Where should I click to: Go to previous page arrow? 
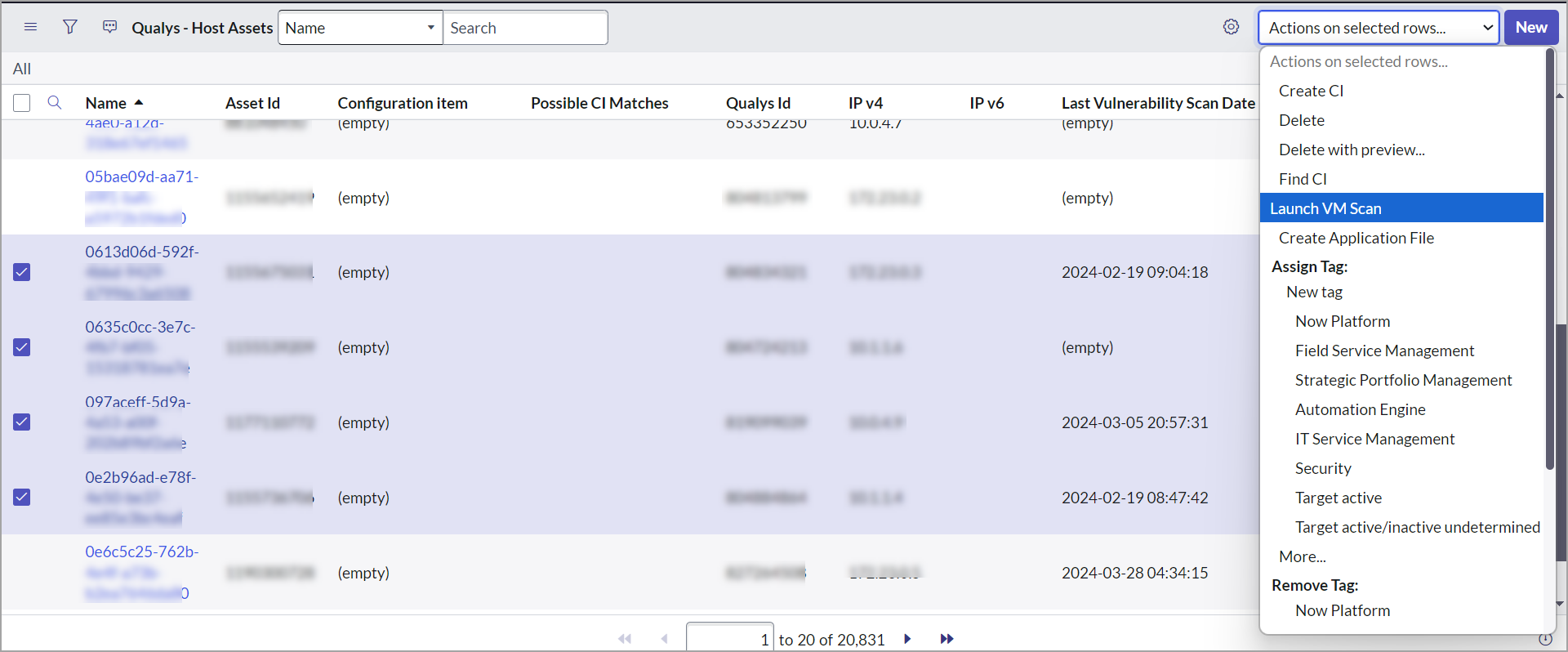664,639
